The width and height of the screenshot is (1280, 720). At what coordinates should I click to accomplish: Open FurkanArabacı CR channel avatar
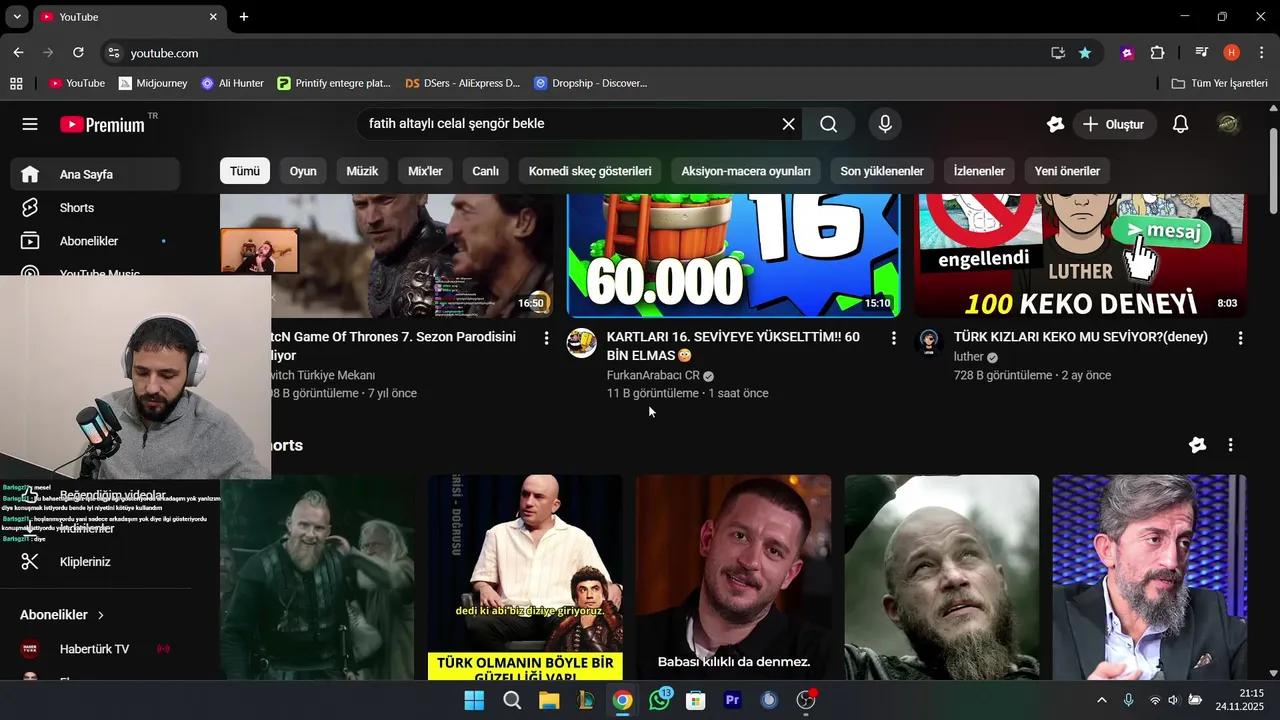click(x=581, y=343)
